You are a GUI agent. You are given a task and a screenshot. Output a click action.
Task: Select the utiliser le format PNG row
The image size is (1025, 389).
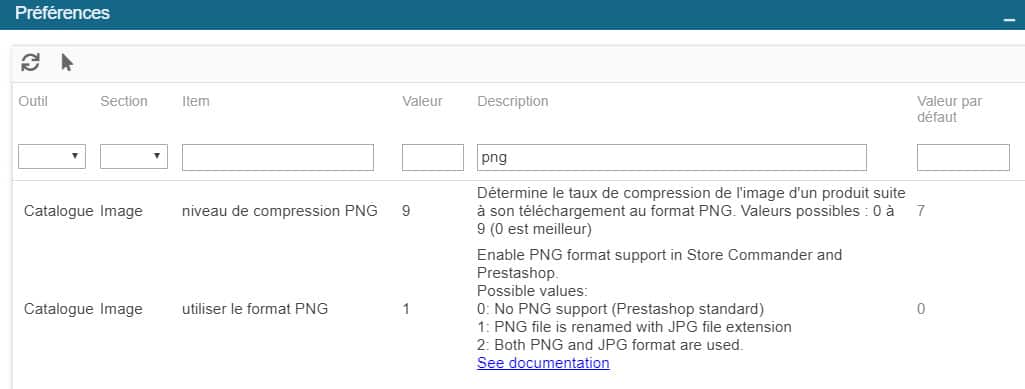pos(512,309)
